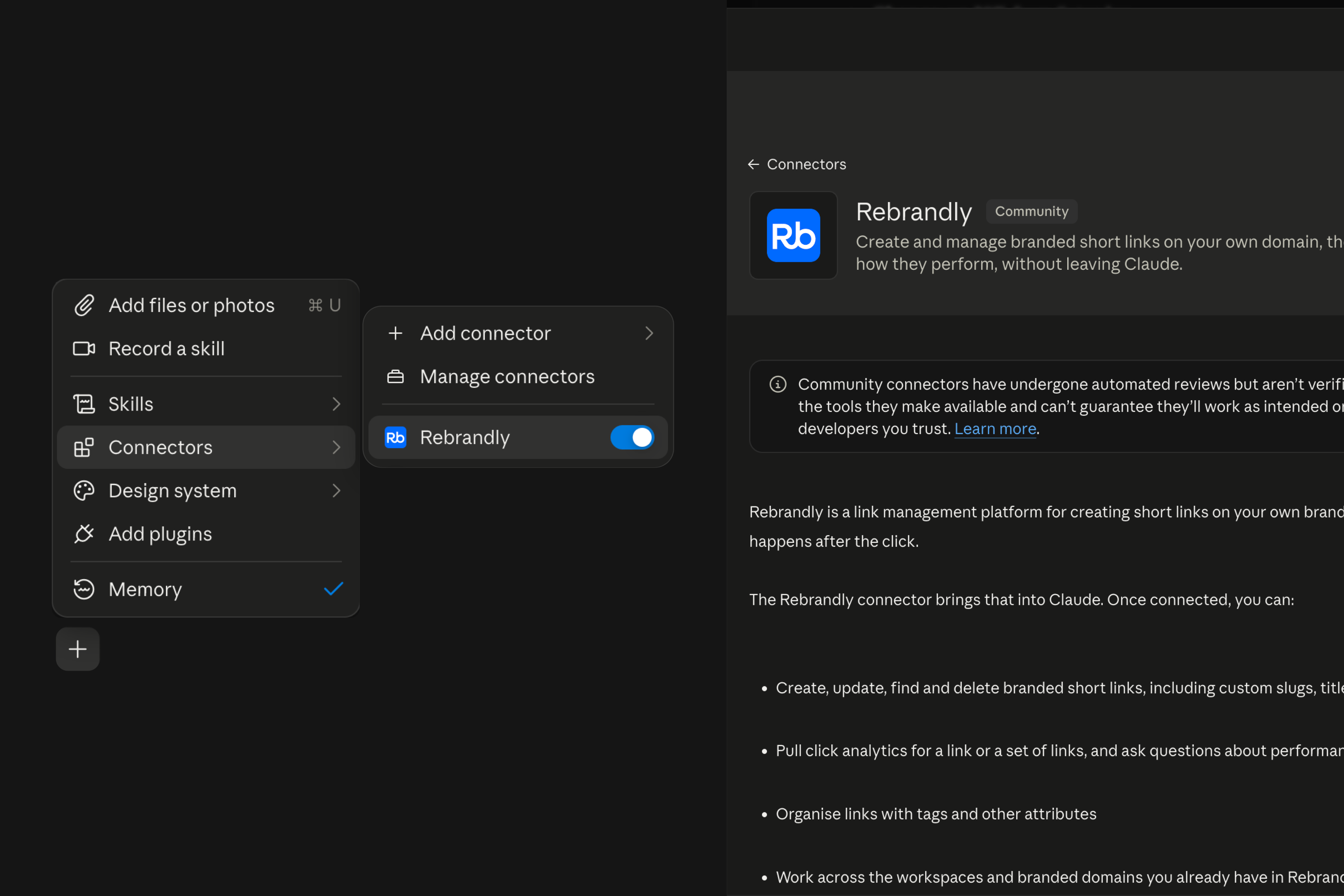Click 'happens after the click.' text
The height and width of the screenshot is (896, 1344).
point(834,541)
